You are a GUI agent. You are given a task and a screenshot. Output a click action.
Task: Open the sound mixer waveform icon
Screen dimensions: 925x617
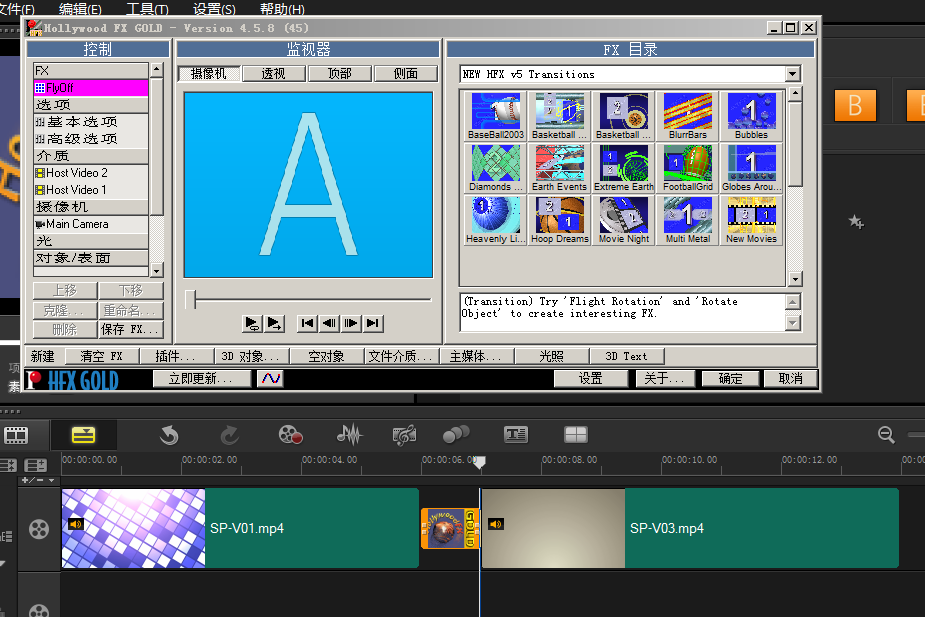click(349, 435)
